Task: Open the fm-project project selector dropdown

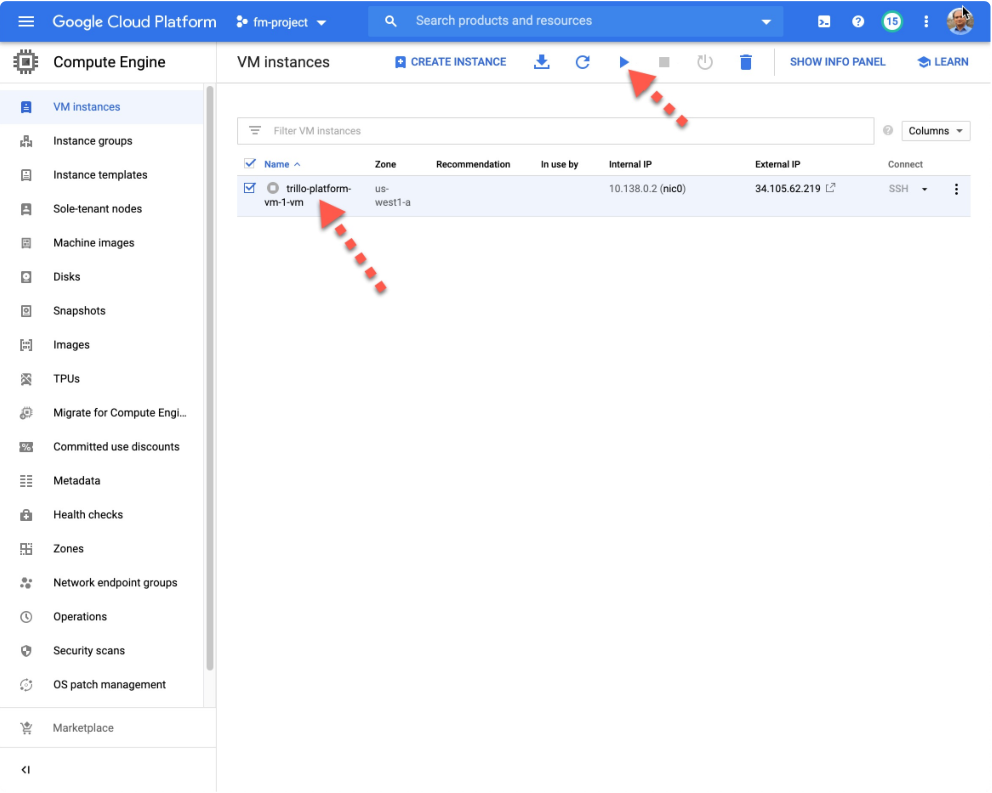Action: point(281,22)
